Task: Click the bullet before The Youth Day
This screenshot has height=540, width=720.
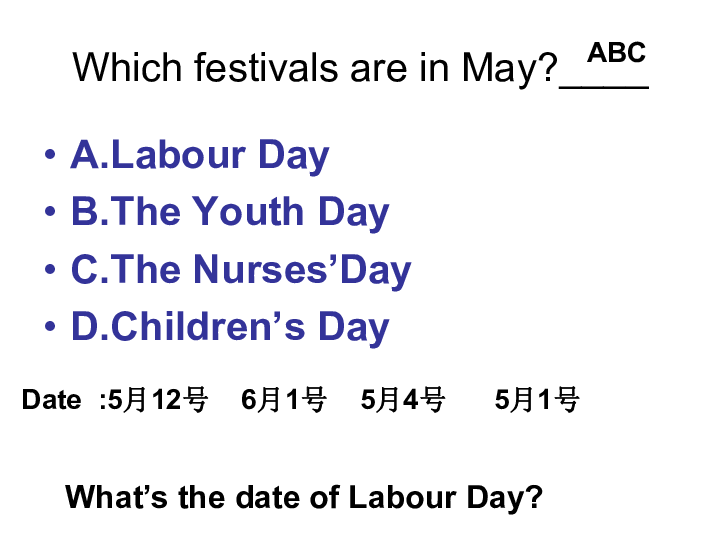Action: coord(50,212)
